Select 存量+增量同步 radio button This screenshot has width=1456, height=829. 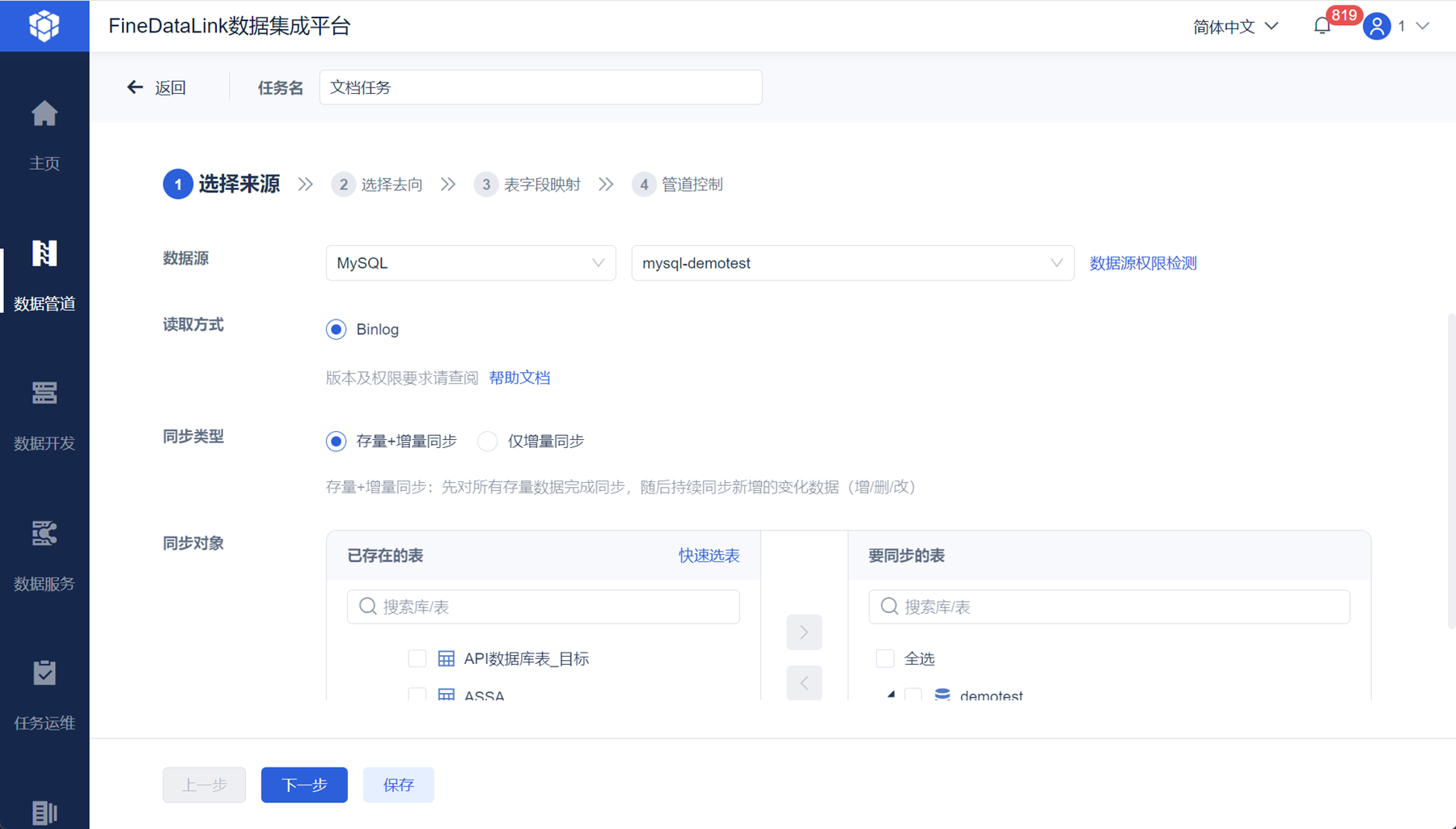pyautogui.click(x=336, y=441)
